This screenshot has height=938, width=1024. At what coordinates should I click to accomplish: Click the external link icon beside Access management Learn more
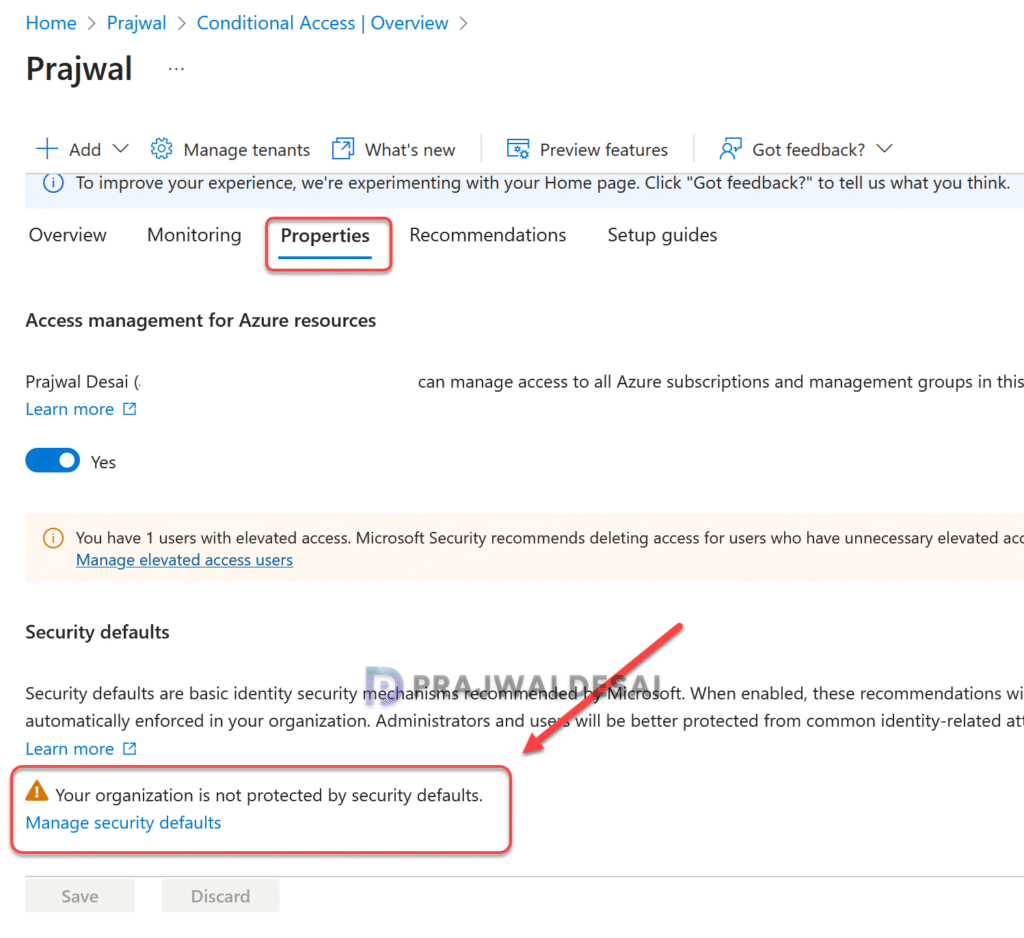(130, 409)
